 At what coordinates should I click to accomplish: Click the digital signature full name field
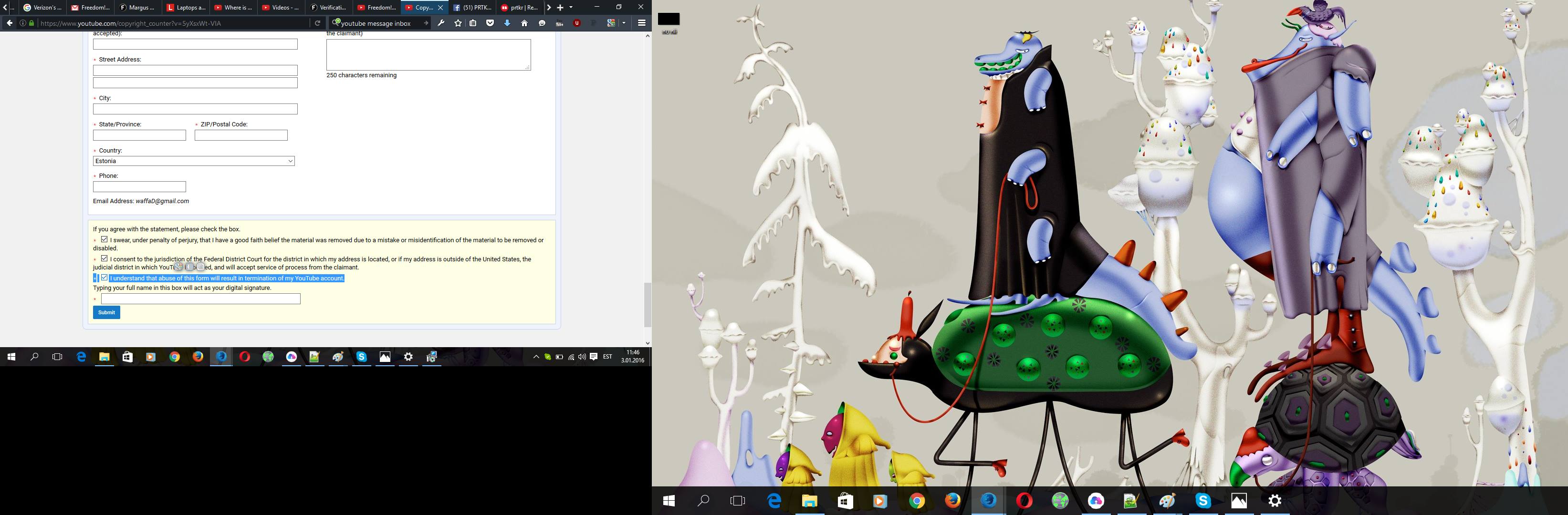(x=200, y=299)
